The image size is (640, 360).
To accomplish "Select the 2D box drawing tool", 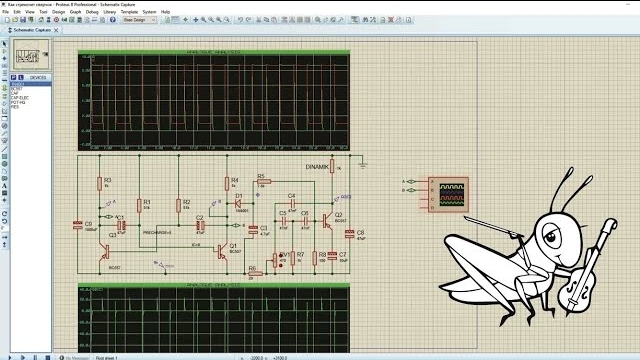I will tap(4, 156).
